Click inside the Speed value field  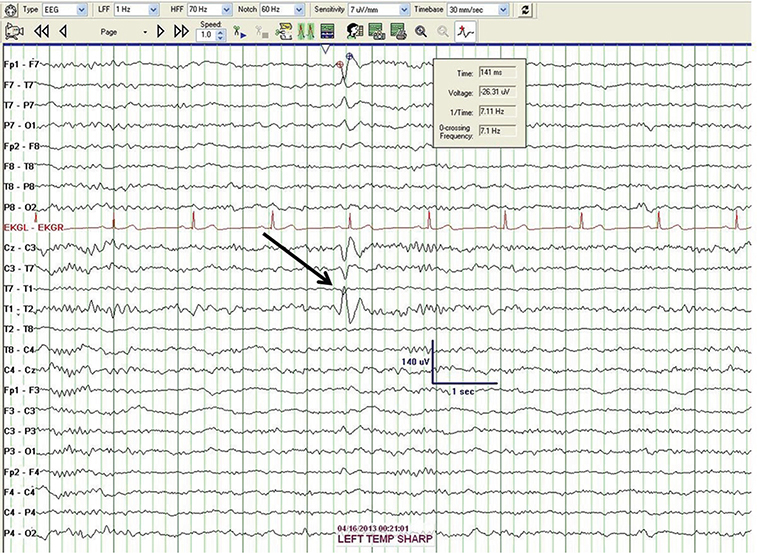[x=205, y=35]
